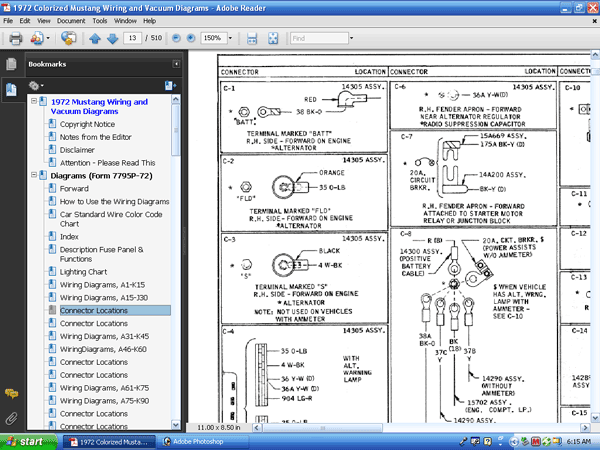Screen dimensions: 600x450
Task: Click the document vertical scrollbar down arrow
Action: pyautogui.click(x=595, y=417)
